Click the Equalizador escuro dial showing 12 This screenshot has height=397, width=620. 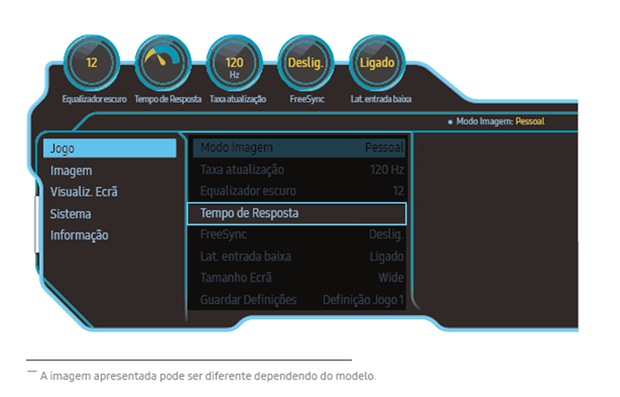coord(92,63)
